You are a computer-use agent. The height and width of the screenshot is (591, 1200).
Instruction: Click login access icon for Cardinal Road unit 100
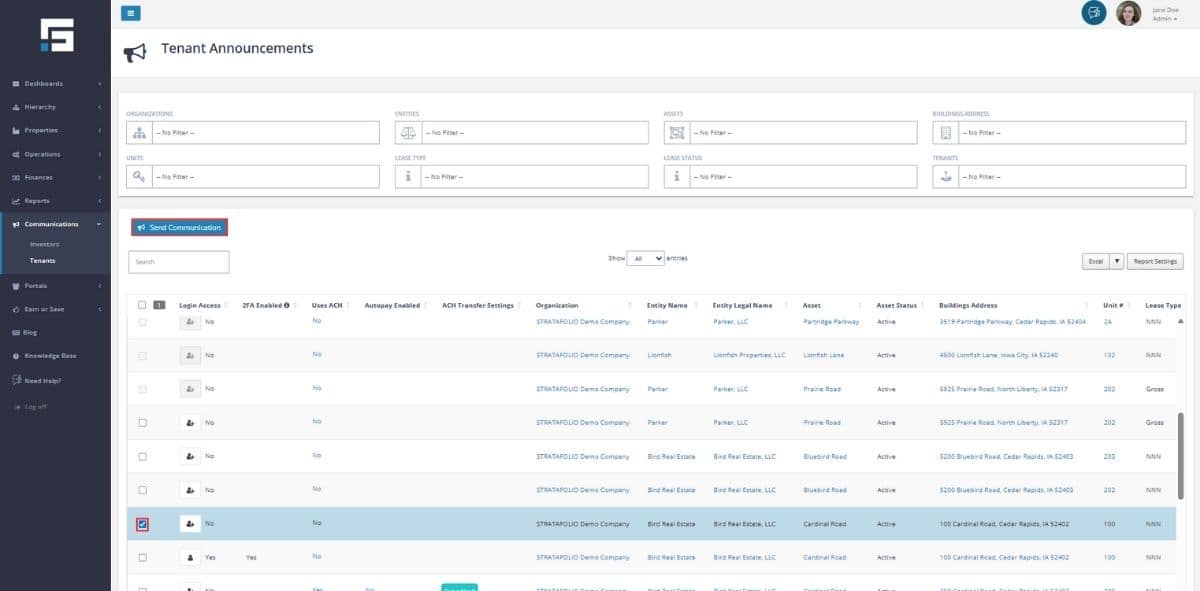click(190, 523)
